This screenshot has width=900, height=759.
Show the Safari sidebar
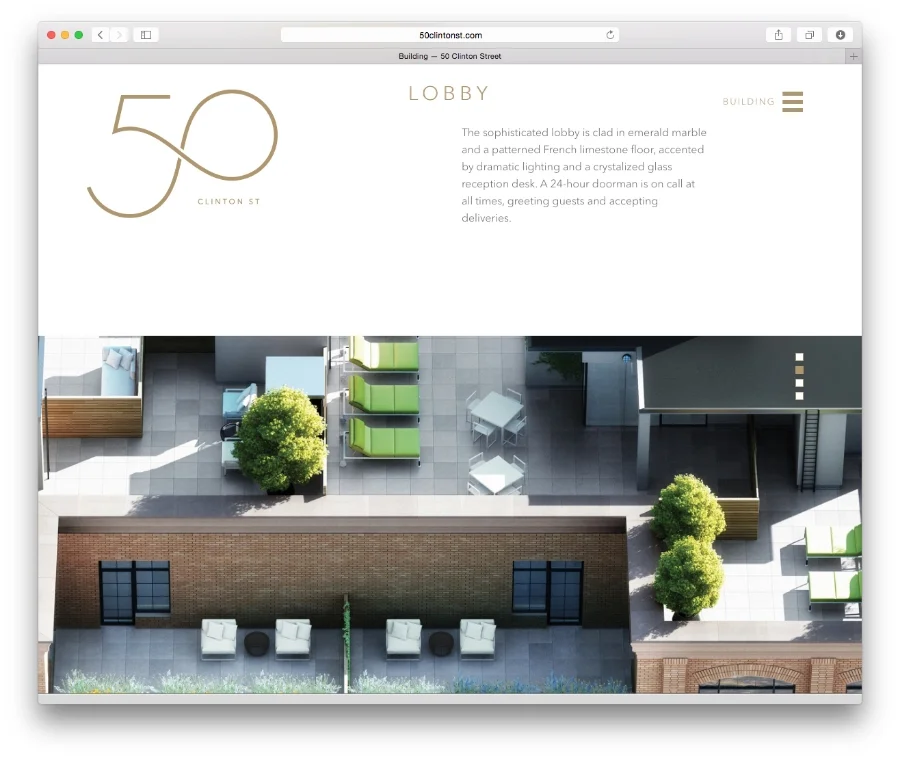[x=146, y=35]
